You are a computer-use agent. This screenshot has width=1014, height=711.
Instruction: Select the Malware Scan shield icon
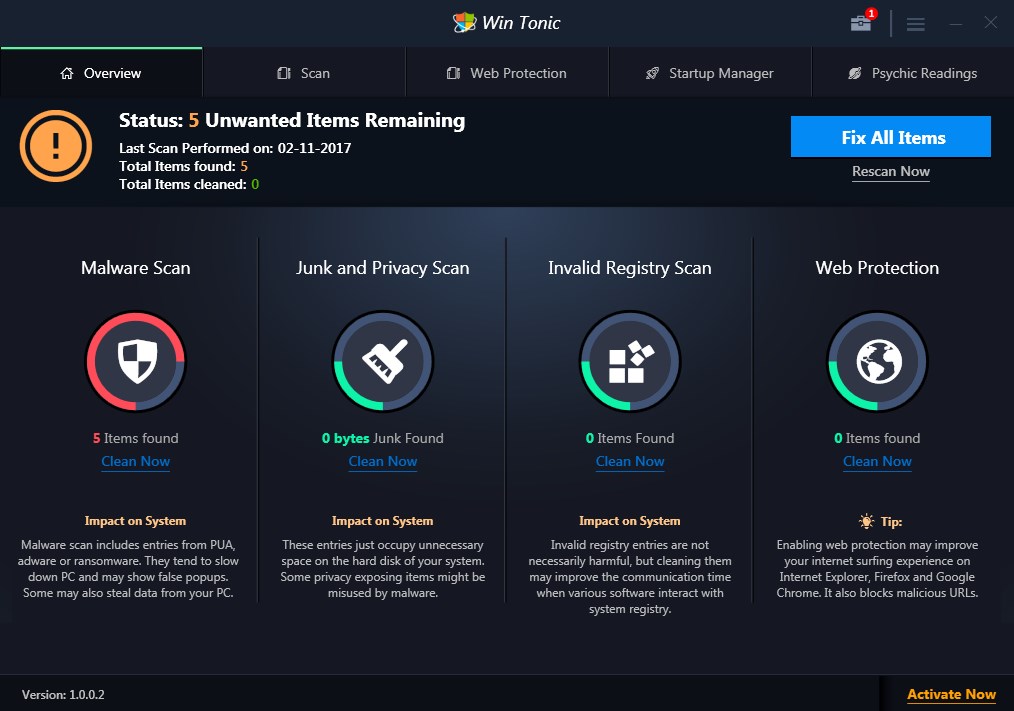click(x=135, y=361)
